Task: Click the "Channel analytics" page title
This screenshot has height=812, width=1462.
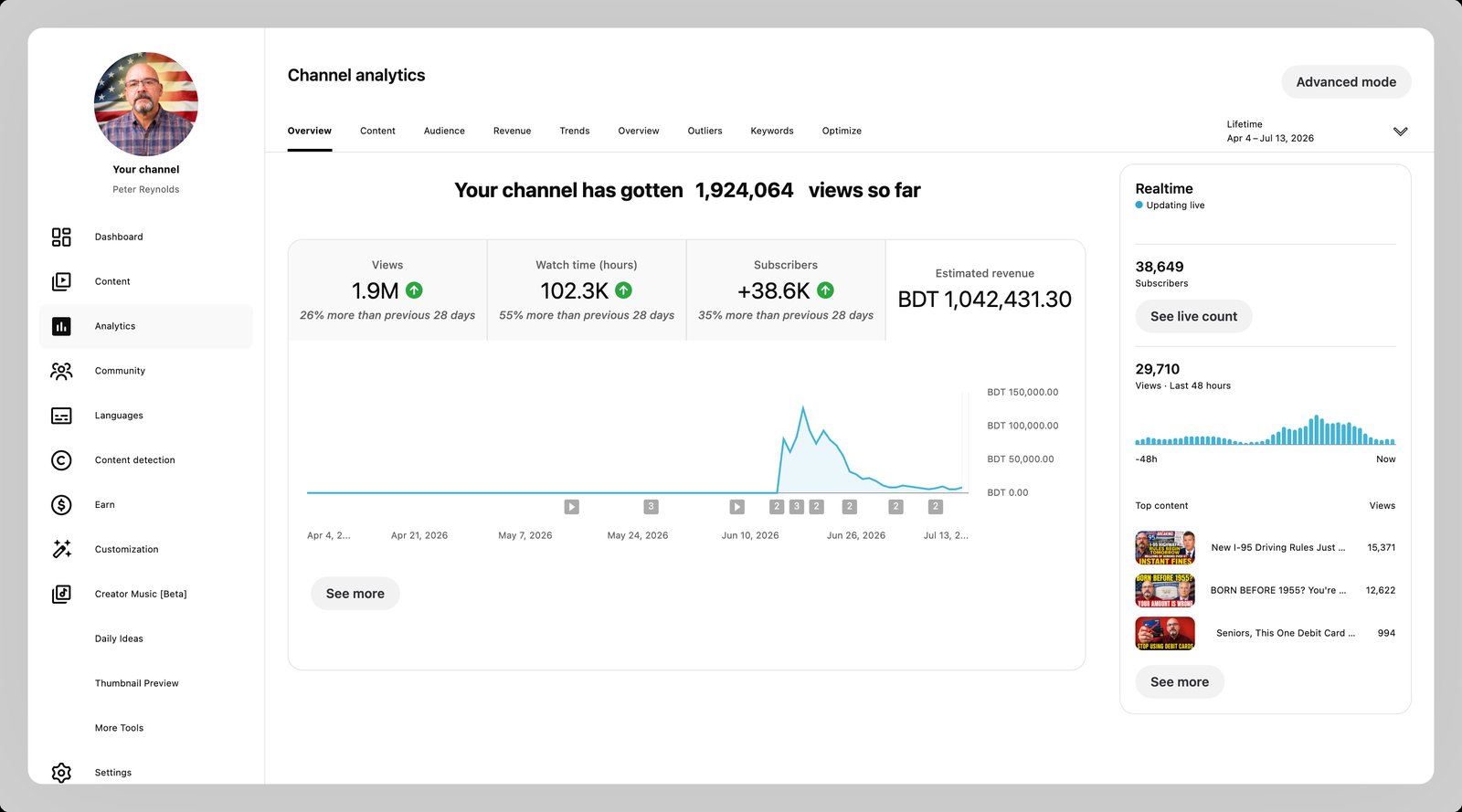Action: [356, 76]
